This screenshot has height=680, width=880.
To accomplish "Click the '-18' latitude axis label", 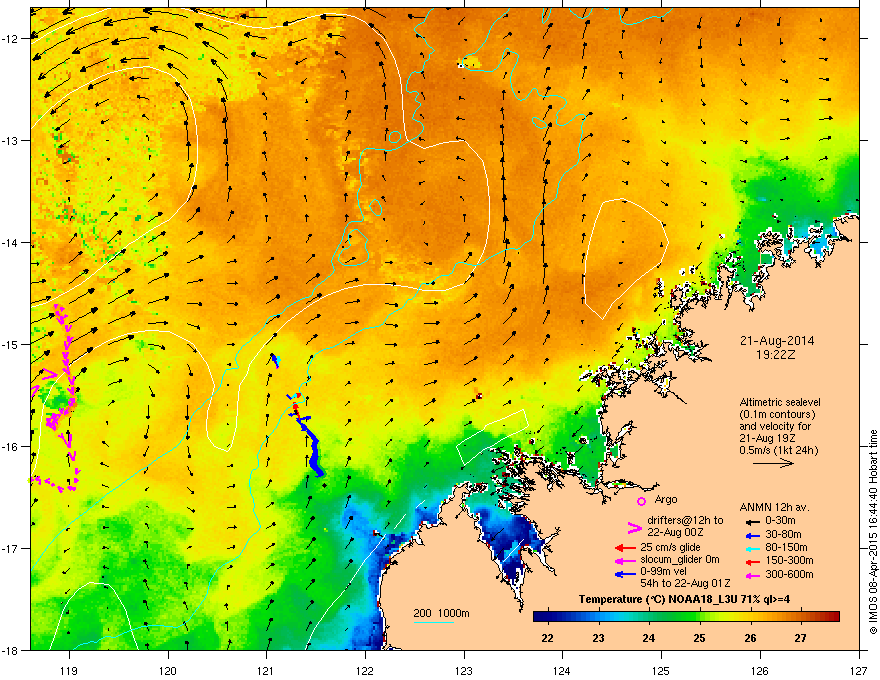I will coord(11,650).
